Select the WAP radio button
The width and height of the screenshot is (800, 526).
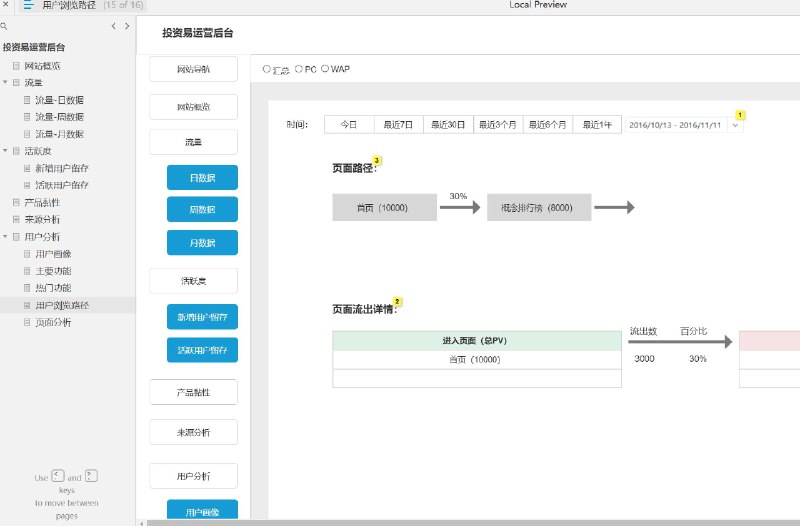[x=324, y=69]
